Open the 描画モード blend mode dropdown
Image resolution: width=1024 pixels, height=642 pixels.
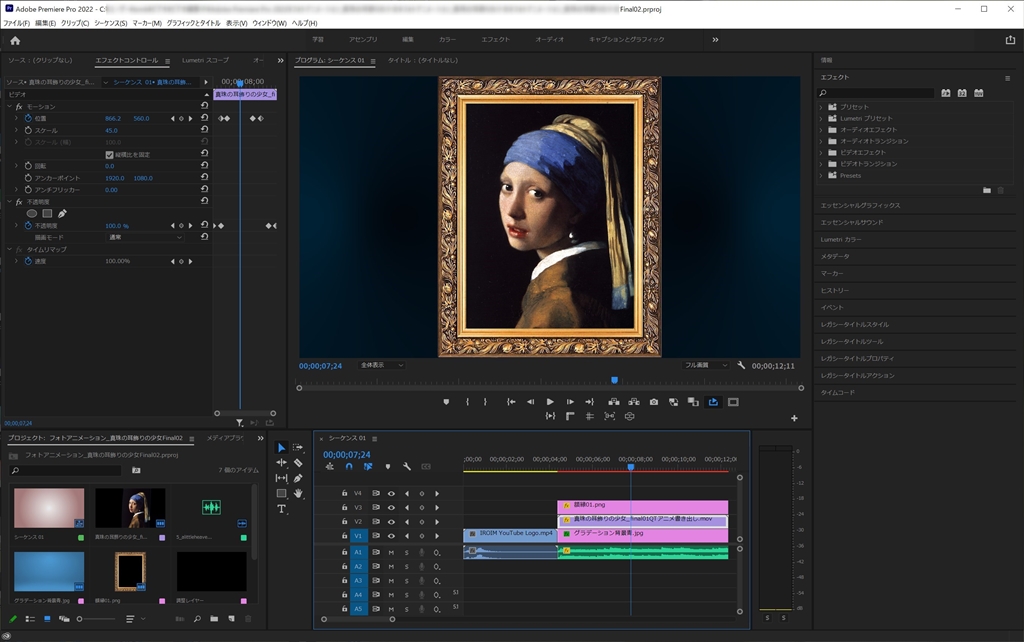[145, 237]
